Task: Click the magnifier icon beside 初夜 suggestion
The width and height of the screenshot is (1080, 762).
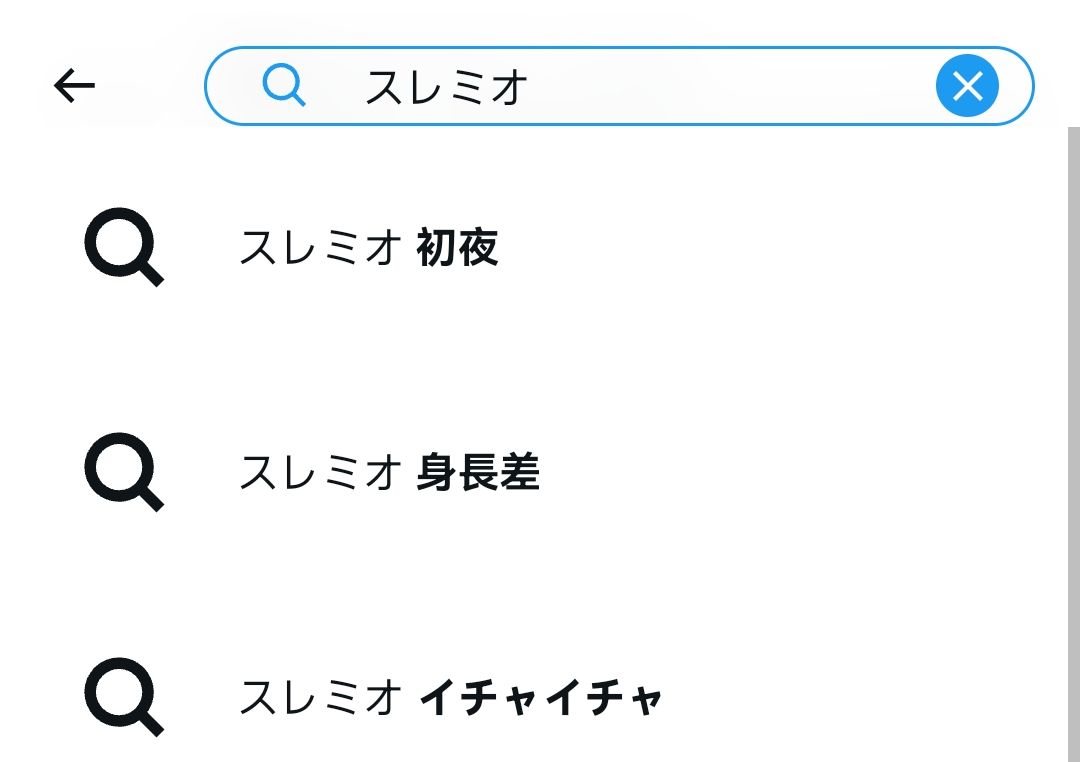Action: (124, 247)
